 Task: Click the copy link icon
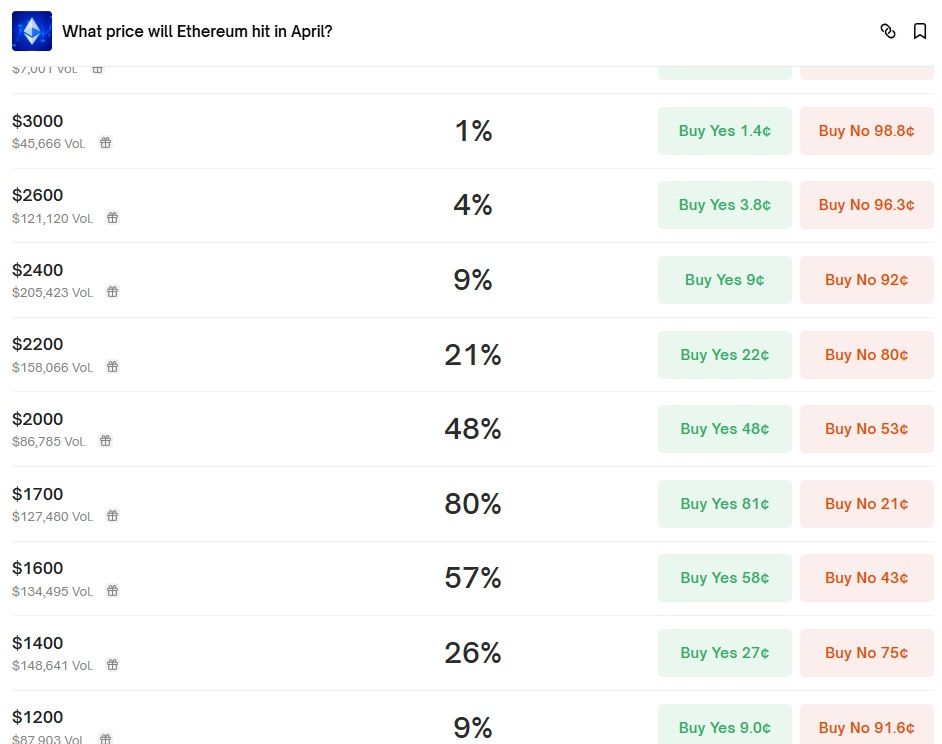click(x=887, y=31)
